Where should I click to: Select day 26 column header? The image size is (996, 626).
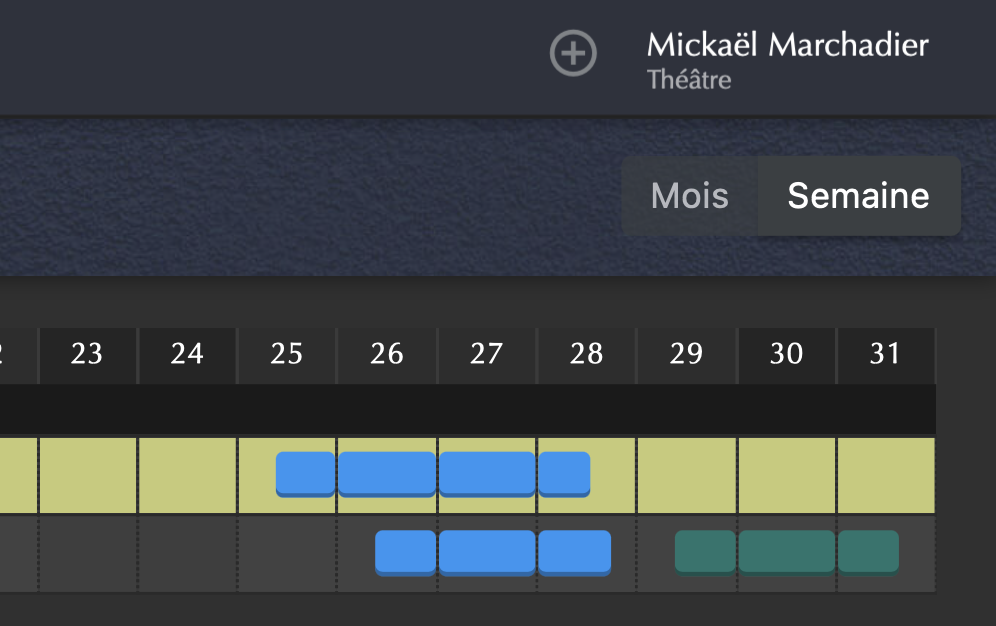pyautogui.click(x=387, y=354)
